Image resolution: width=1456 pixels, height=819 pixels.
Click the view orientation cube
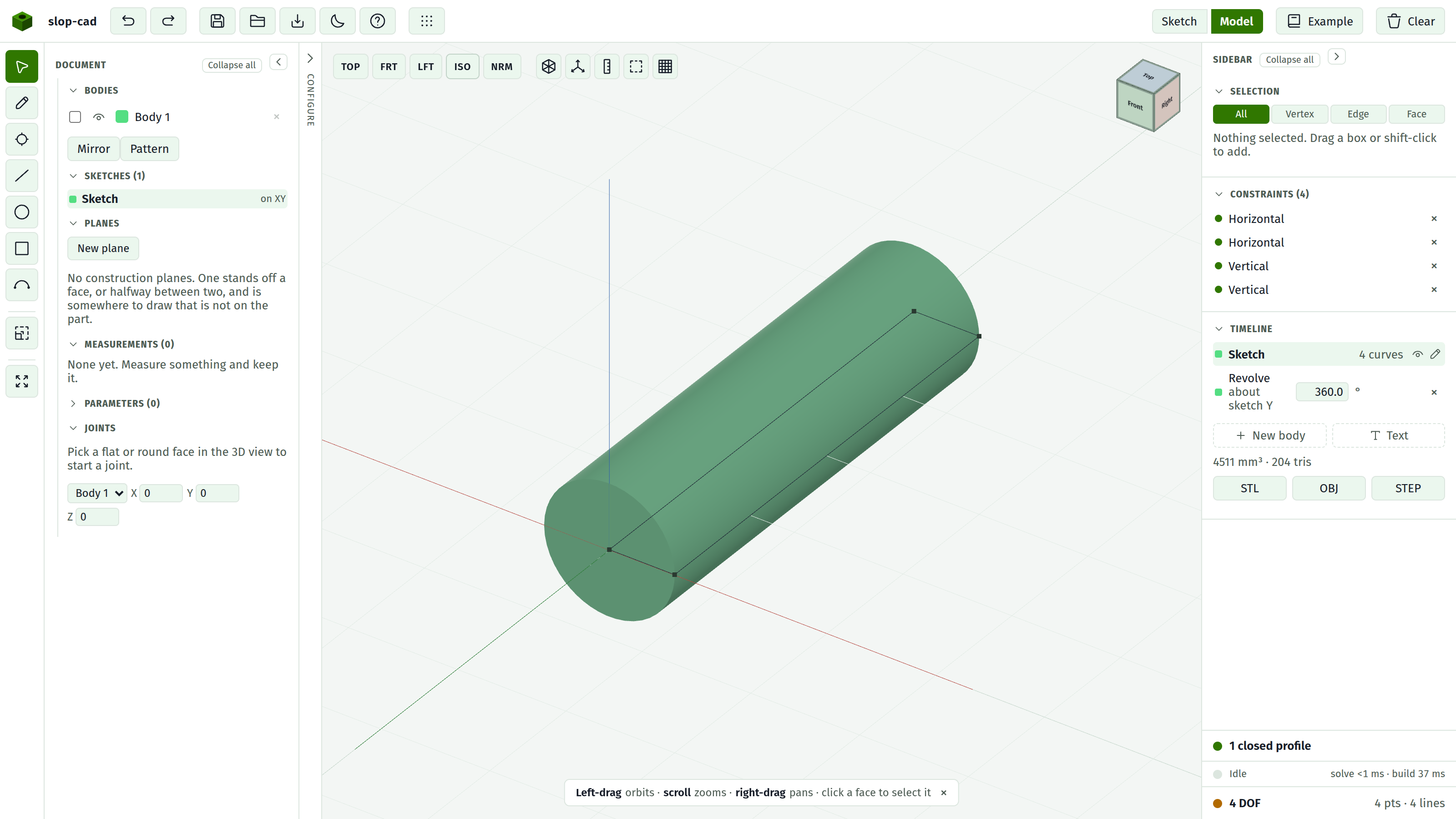pos(1148,95)
